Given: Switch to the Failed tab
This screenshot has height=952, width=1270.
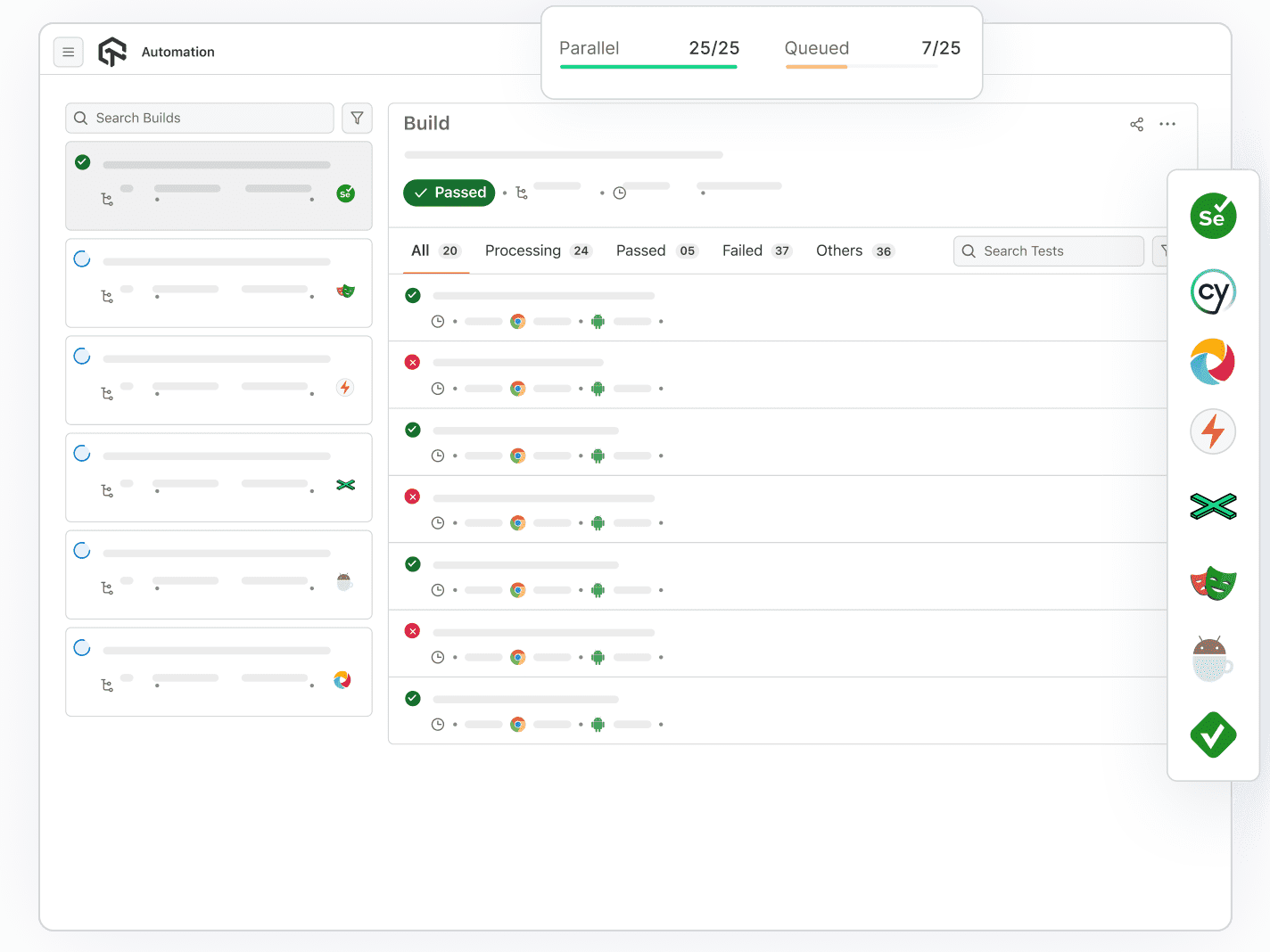Looking at the screenshot, I should point(755,251).
